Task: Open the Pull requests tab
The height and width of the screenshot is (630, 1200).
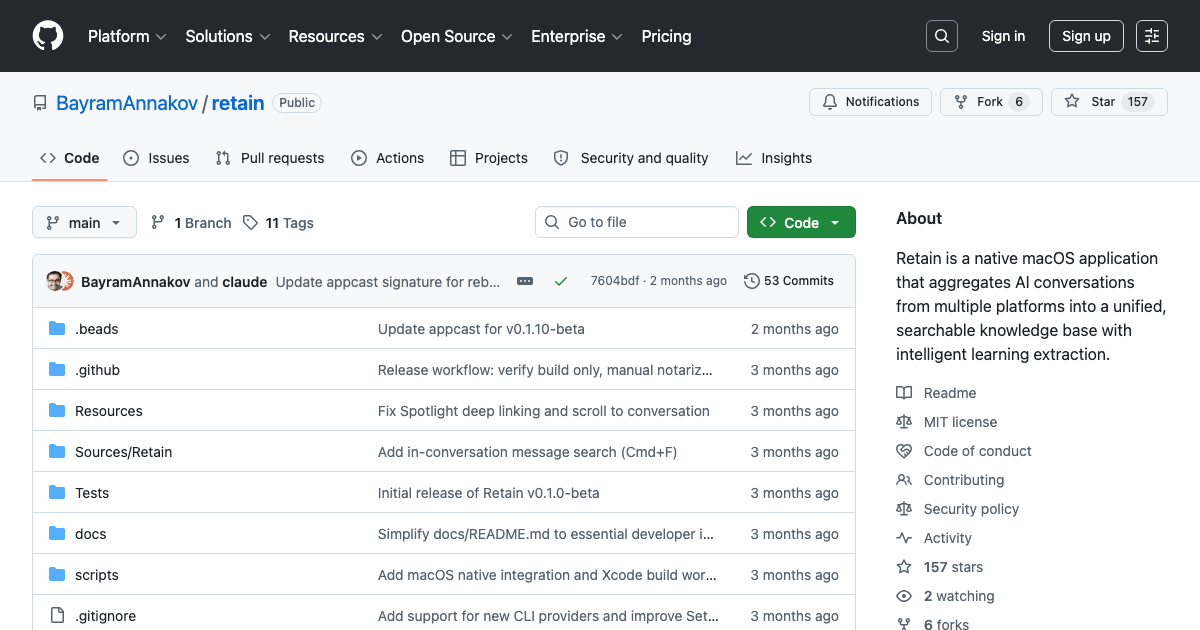Action: [x=270, y=158]
